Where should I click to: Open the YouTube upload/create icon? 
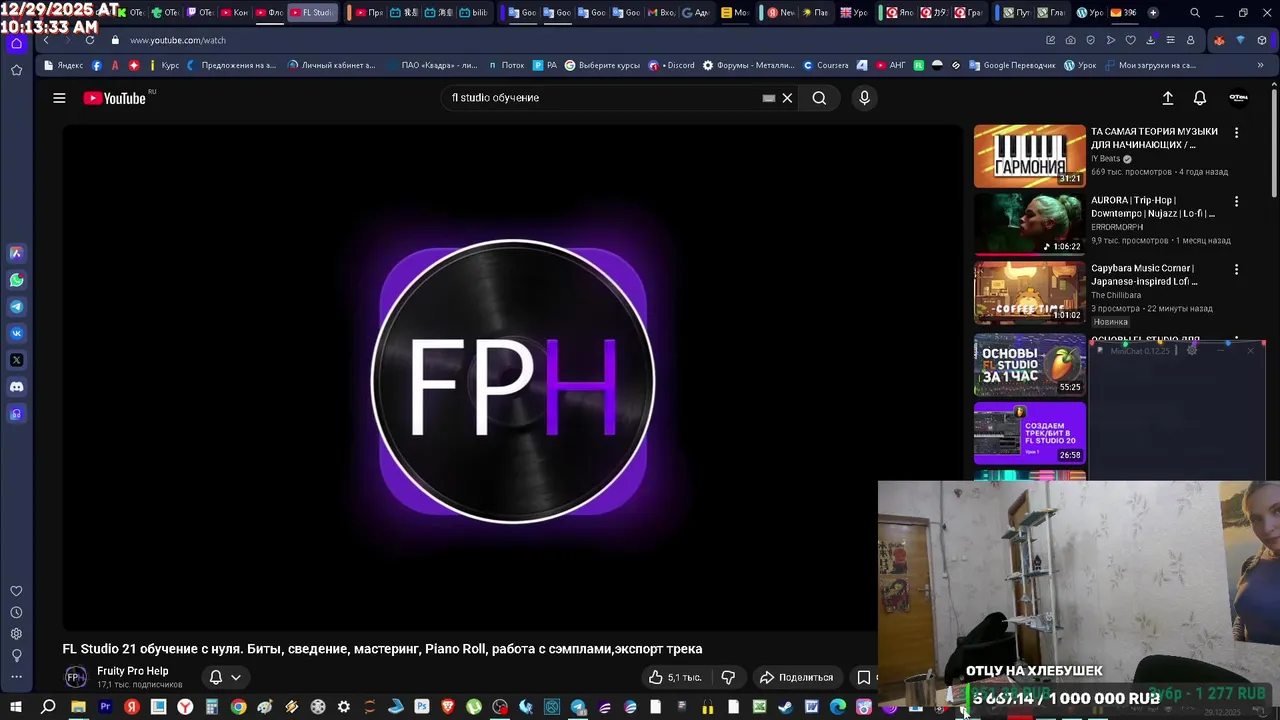tap(1167, 98)
